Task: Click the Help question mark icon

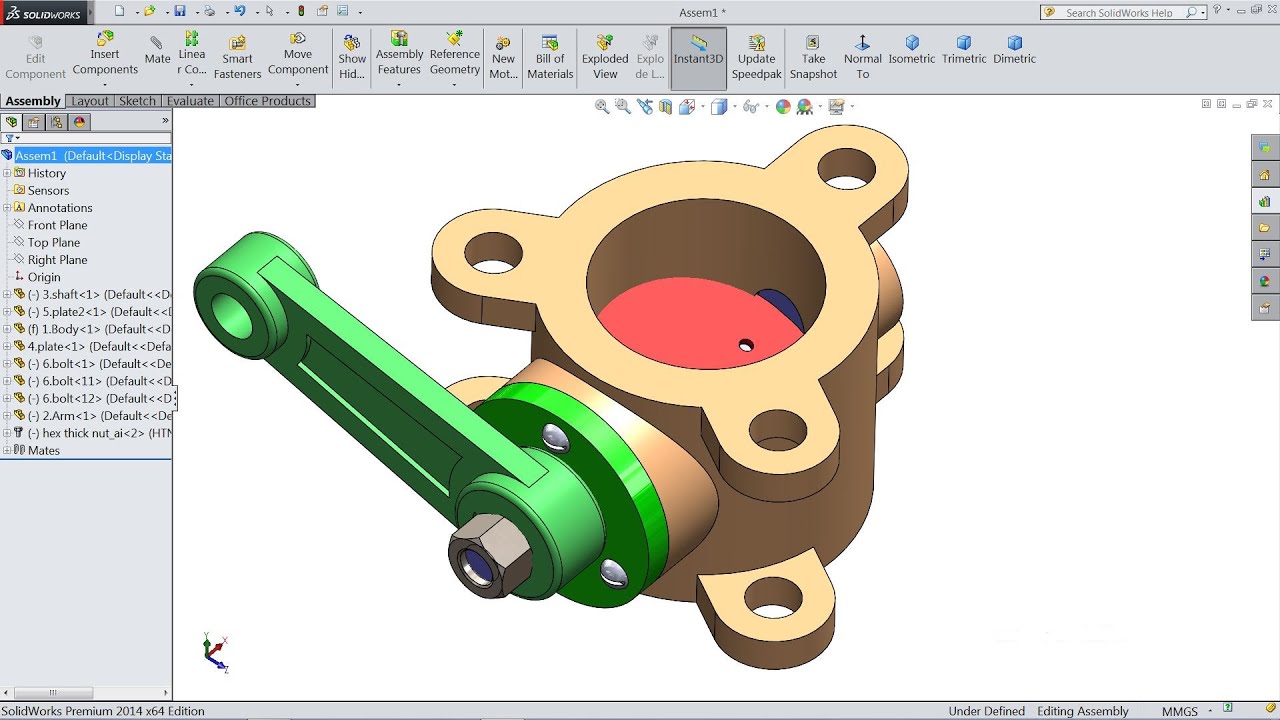Action: (1217, 11)
